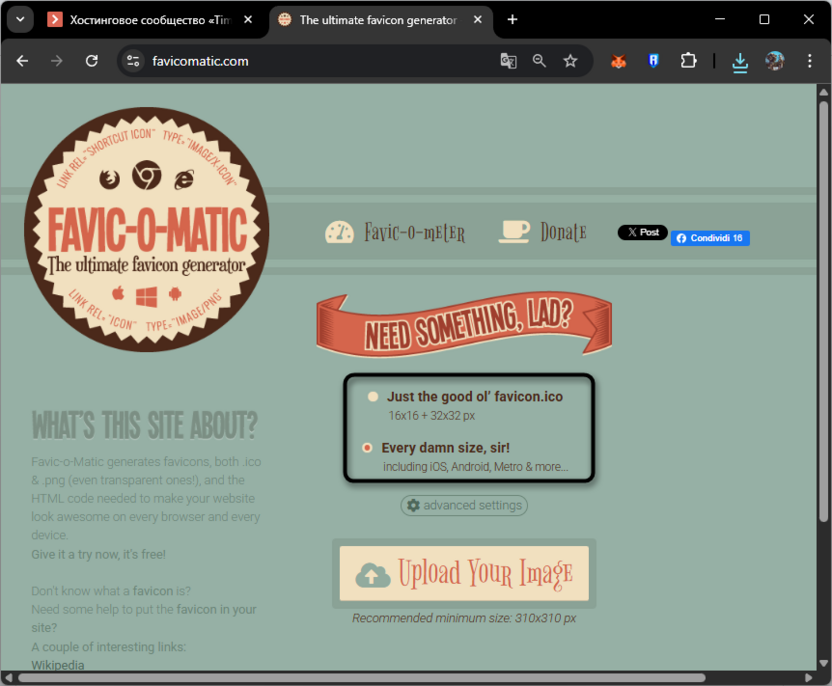The width and height of the screenshot is (832, 686).
Task: Click the Upload Your Image button
Action: (464, 574)
